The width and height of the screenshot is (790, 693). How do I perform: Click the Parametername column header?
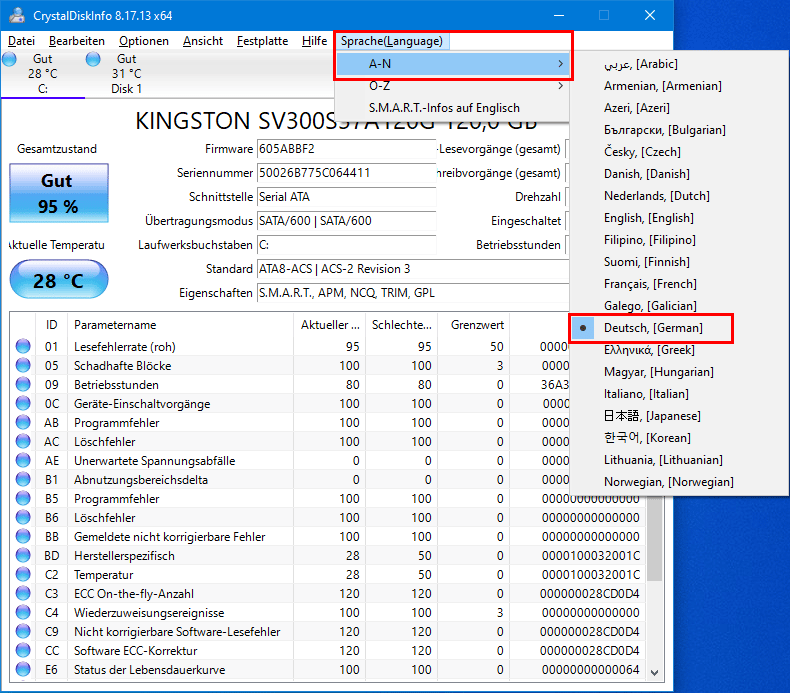click(180, 325)
